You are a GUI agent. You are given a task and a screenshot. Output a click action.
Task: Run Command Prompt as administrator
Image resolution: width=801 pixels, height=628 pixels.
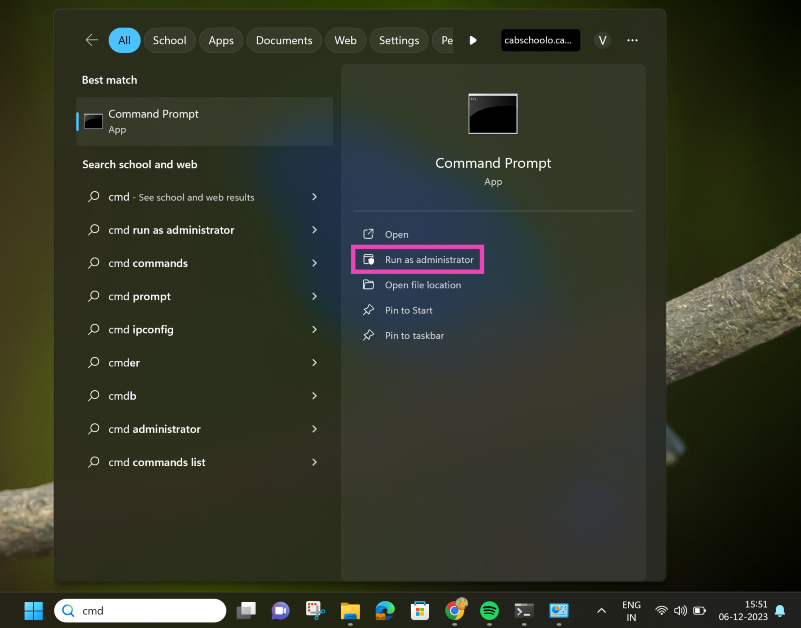pos(429,259)
